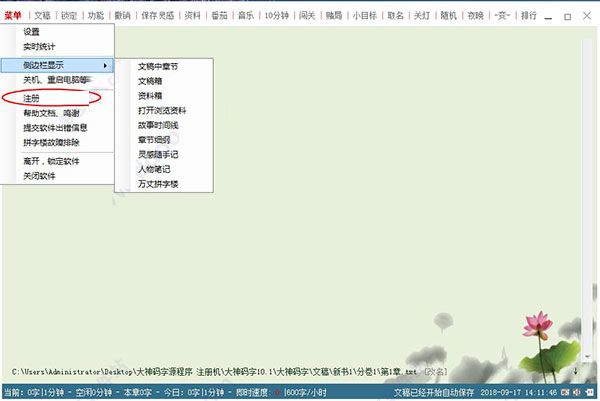
Task: Choose 人物笔记 in the submenu
Action: 154,169
